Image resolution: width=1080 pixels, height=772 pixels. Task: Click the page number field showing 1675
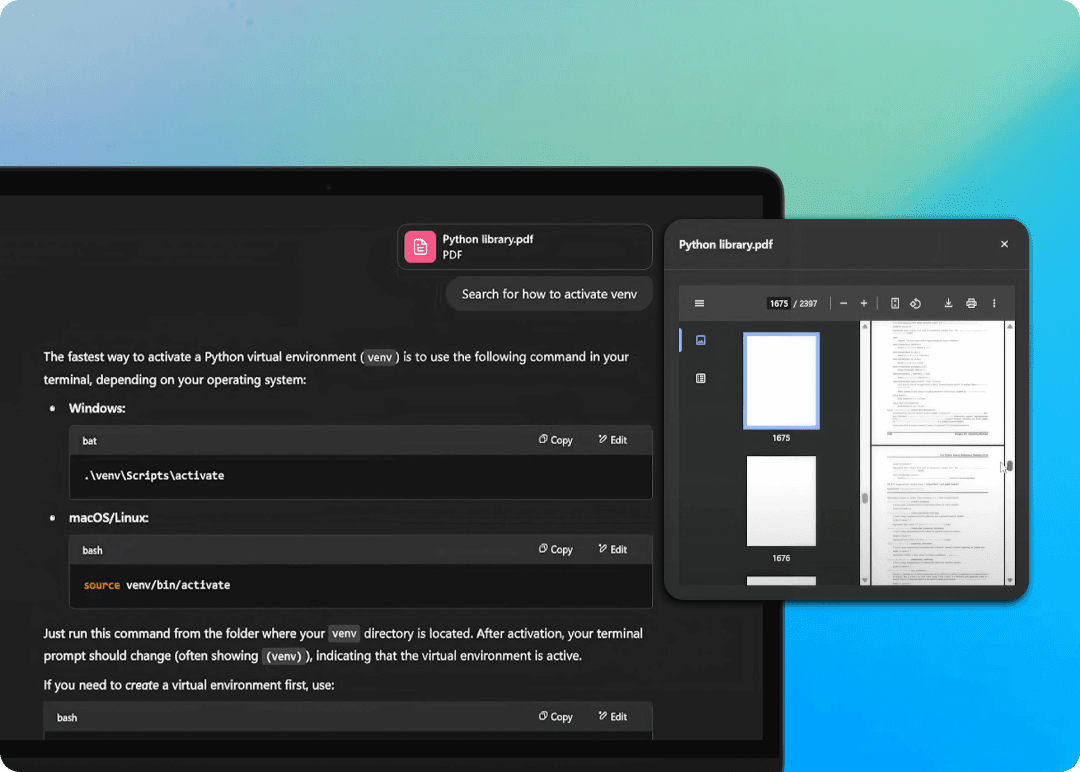[779, 304]
